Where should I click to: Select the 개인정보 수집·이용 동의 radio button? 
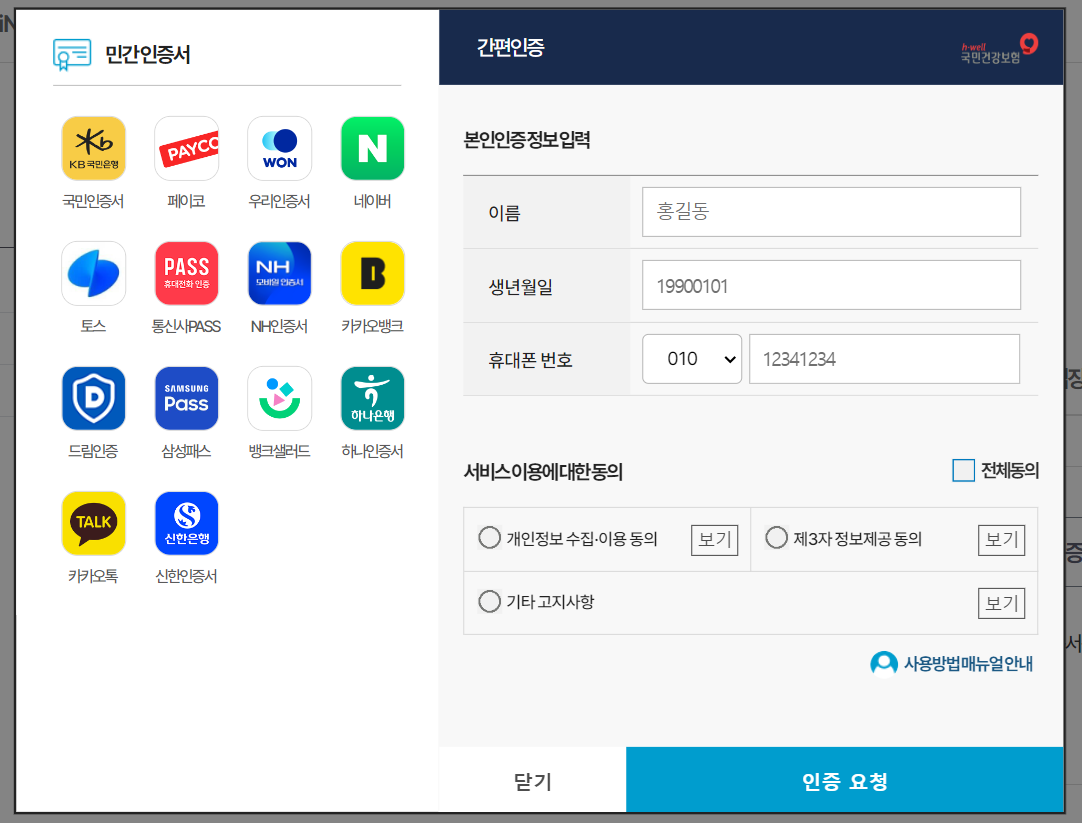489,537
